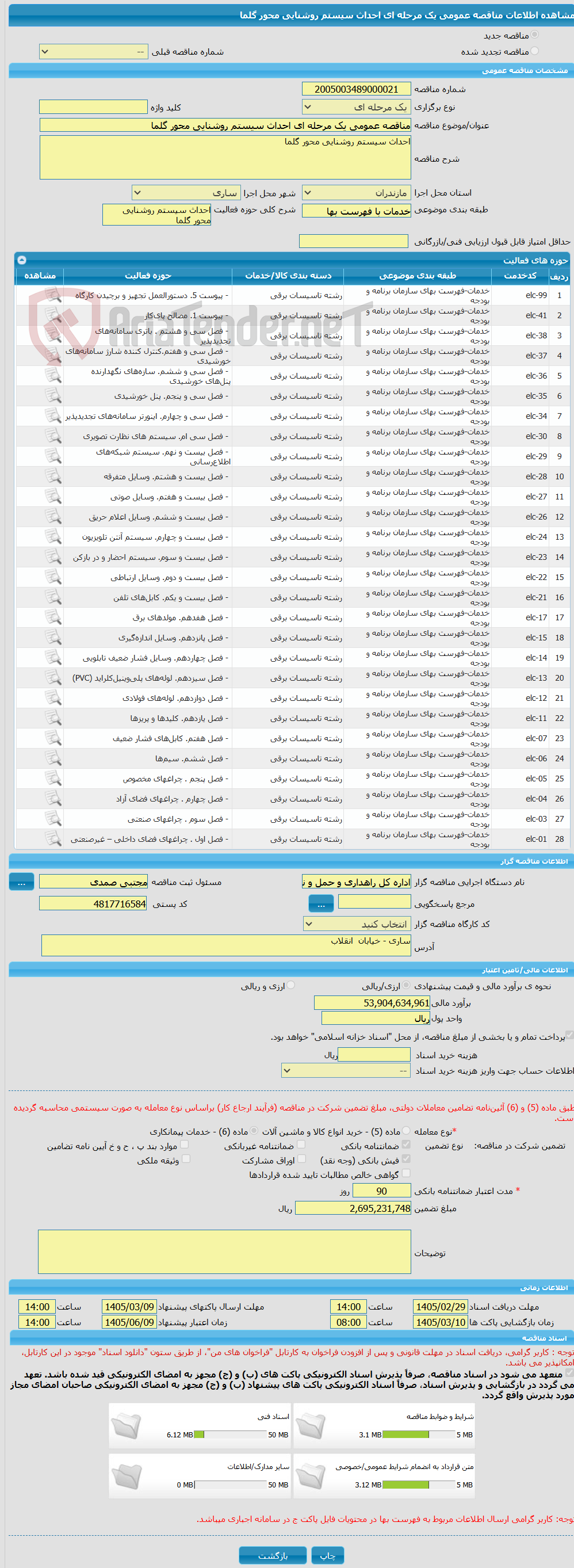
Task: Sort by the طبقه بندی موضوعی column header
Action: (x=418, y=276)
